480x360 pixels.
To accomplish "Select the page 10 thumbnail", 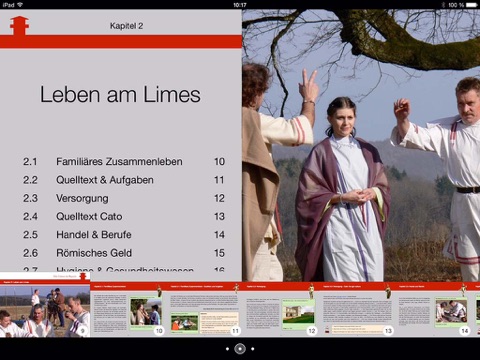I will point(128,310).
